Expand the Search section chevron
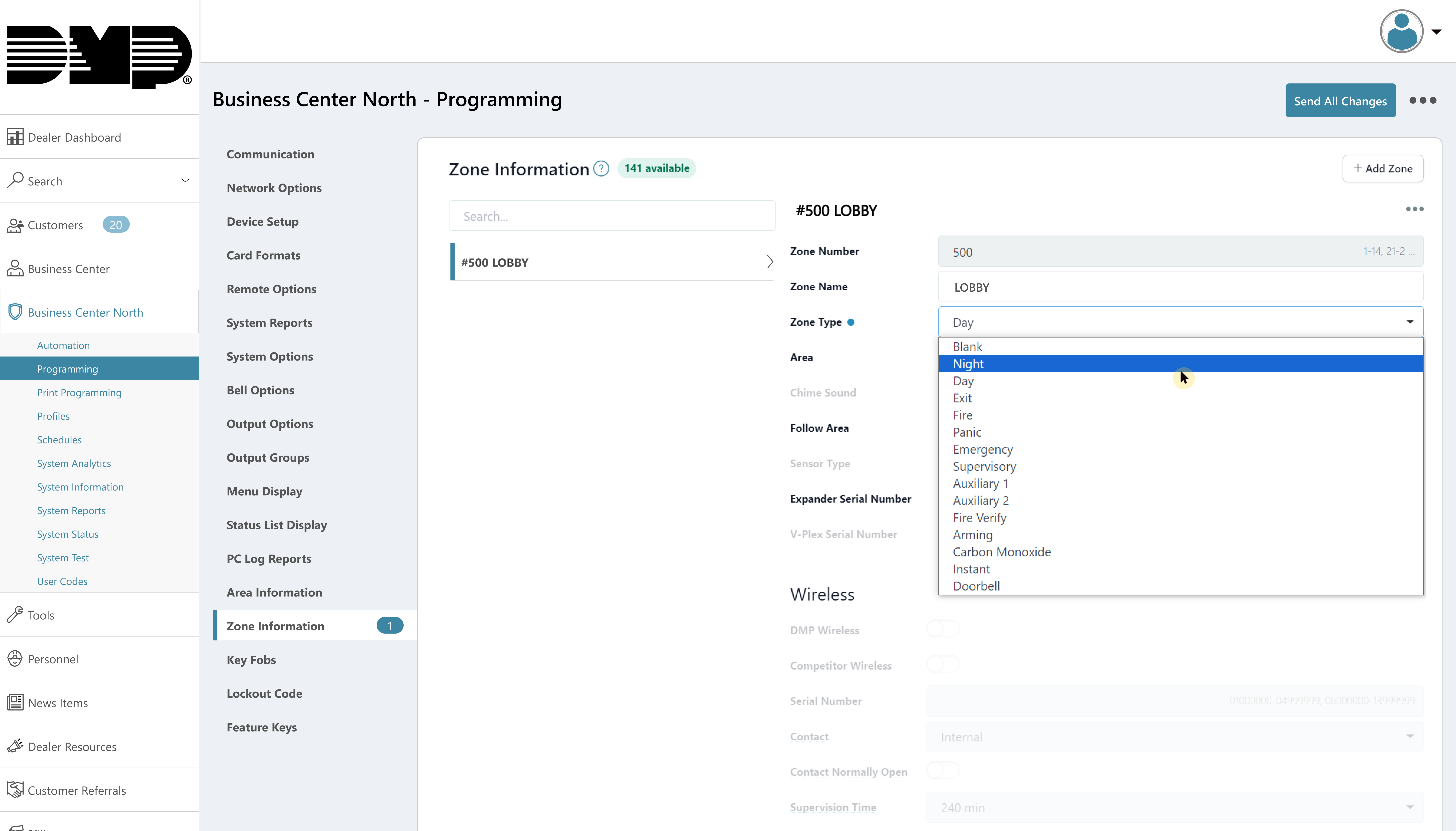Screen dimensions: 1456x831 tap(185, 180)
